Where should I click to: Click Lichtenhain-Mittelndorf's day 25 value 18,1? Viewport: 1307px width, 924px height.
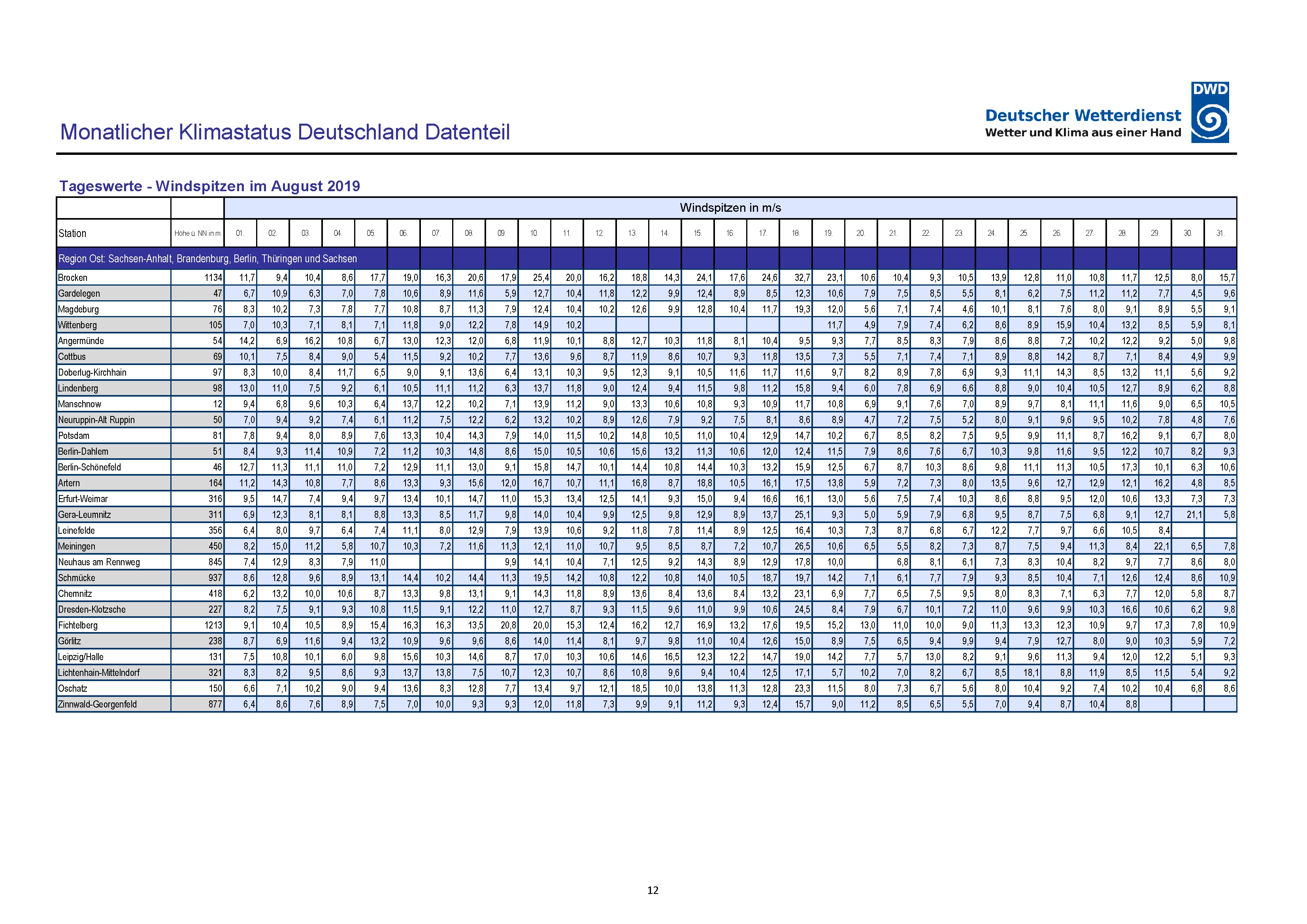(1032, 672)
